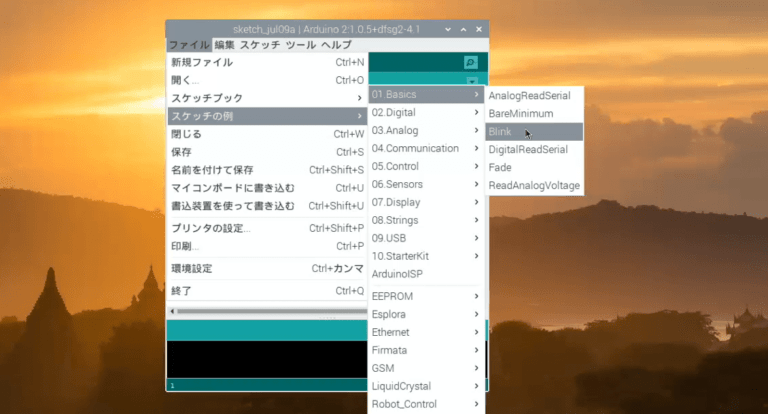
Task: Click the Serial Monitor magnifier icon
Action: coord(470,62)
